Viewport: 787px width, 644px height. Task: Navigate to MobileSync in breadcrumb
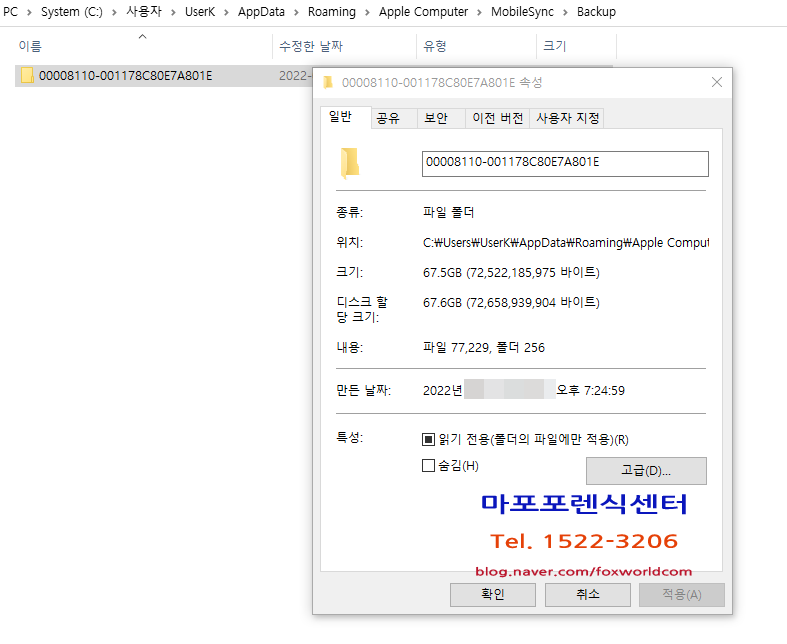pos(522,12)
